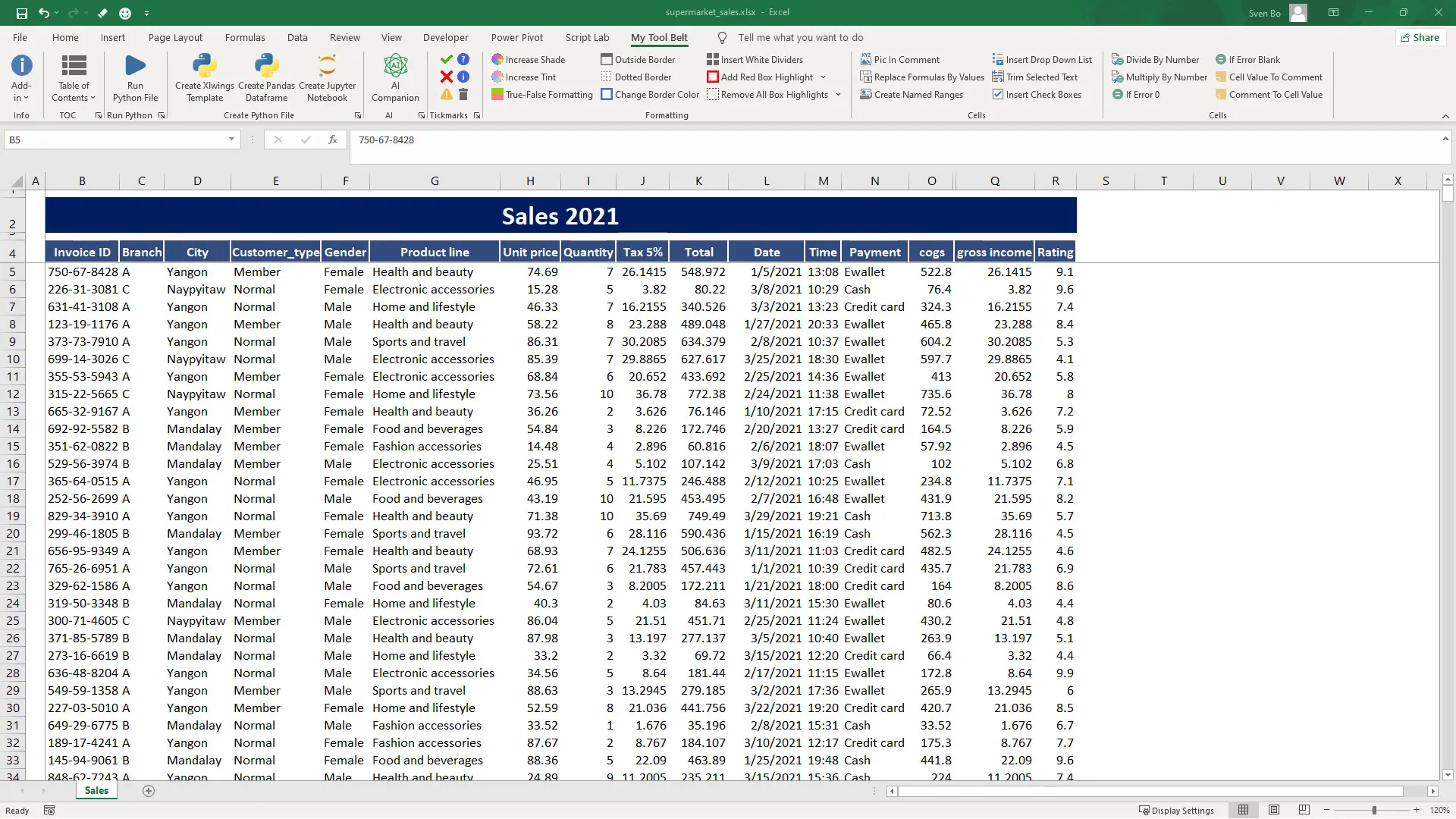Open the AI Companion
The height and width of the screenshot is (819, 1456).
395,76
